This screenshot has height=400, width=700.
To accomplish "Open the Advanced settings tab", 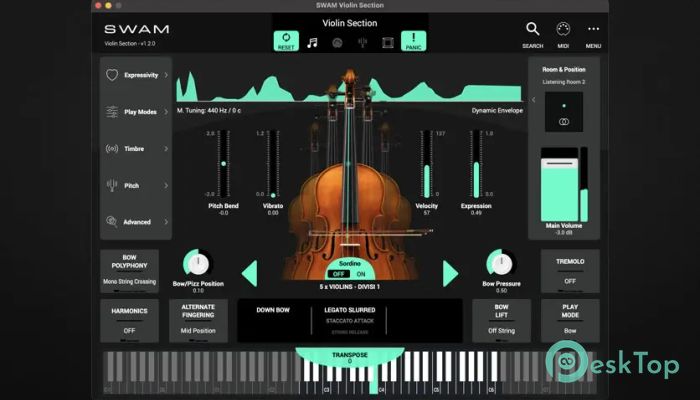I will 135,221.
